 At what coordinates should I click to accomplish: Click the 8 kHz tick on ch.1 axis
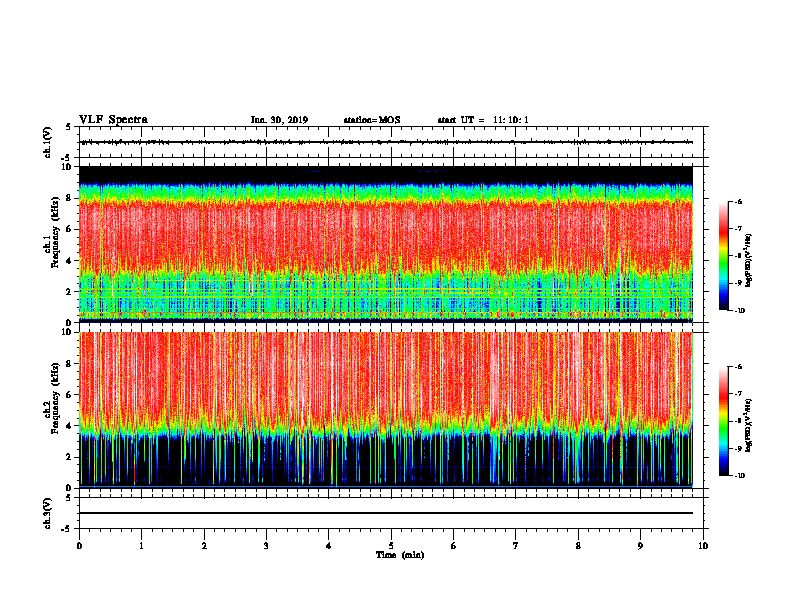tap(69, 198)
